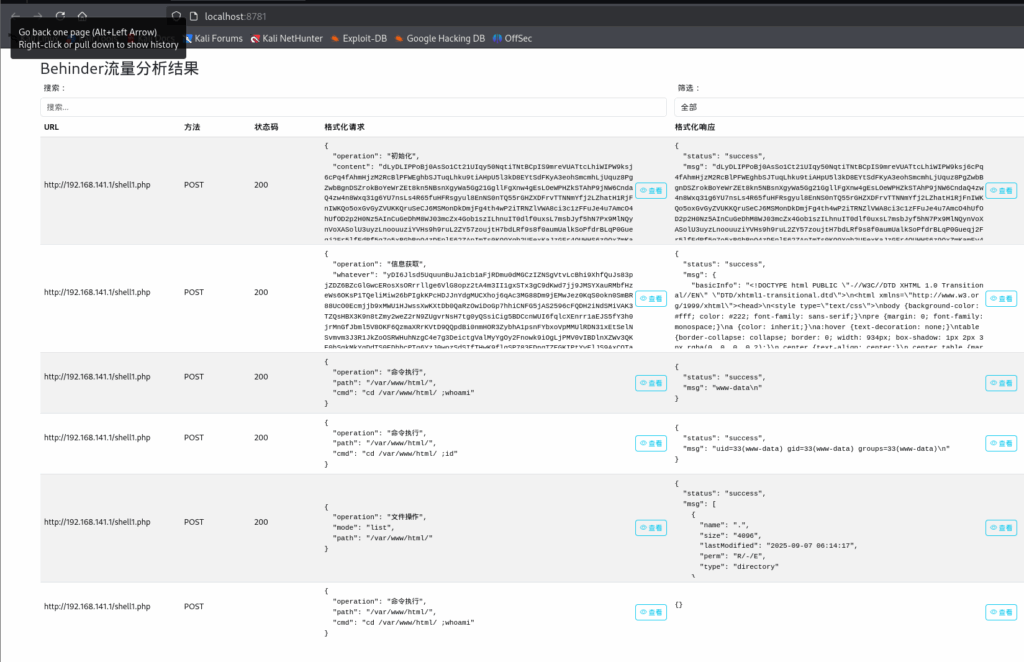Click the "www-data\n" msg response text
Screen dimensions: 1024x662
pyautogui.click(x=723, y=388)
